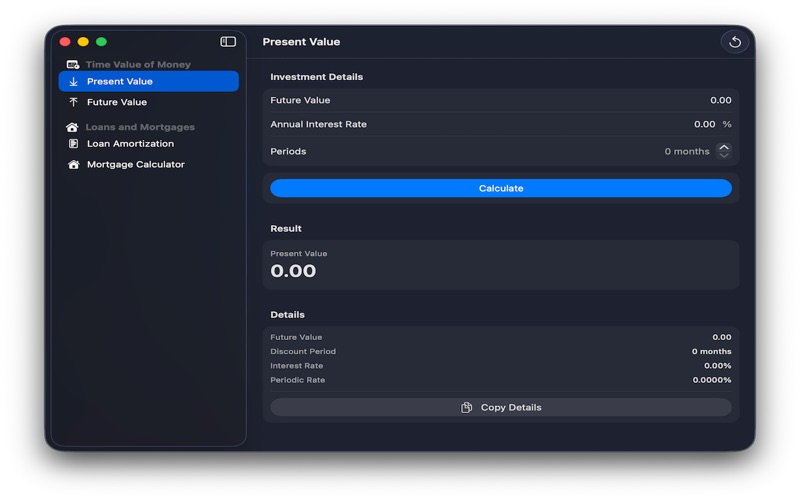Select the Loans and Mortgages header
This screenshot has height=500, width=800.
click(140, 127)
